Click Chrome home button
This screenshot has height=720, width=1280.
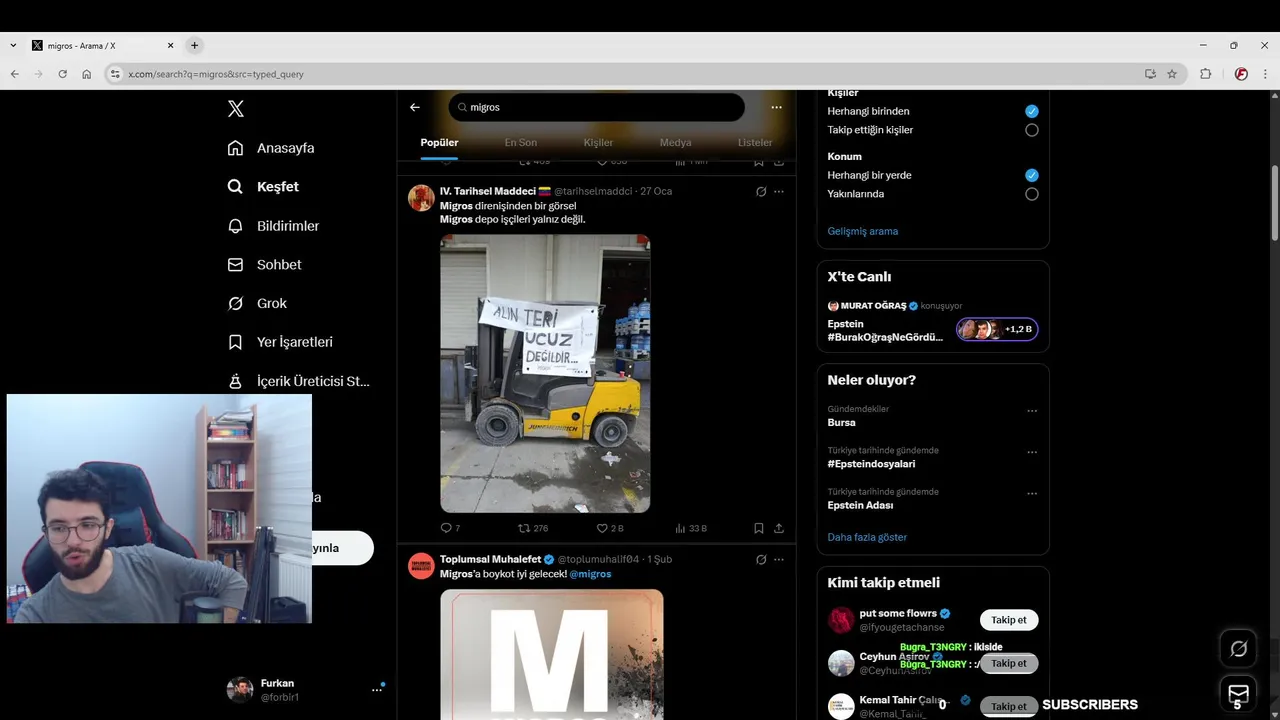tap(87, 74)
